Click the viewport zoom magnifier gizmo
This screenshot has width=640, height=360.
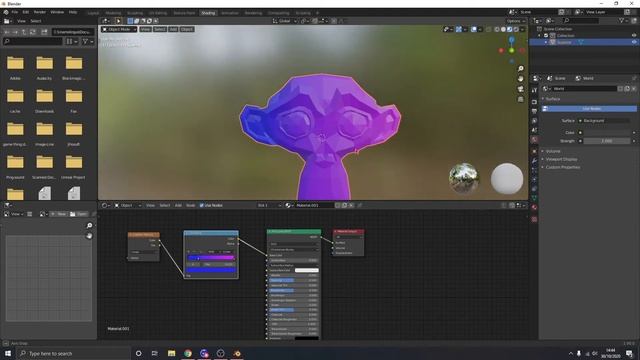520,69
